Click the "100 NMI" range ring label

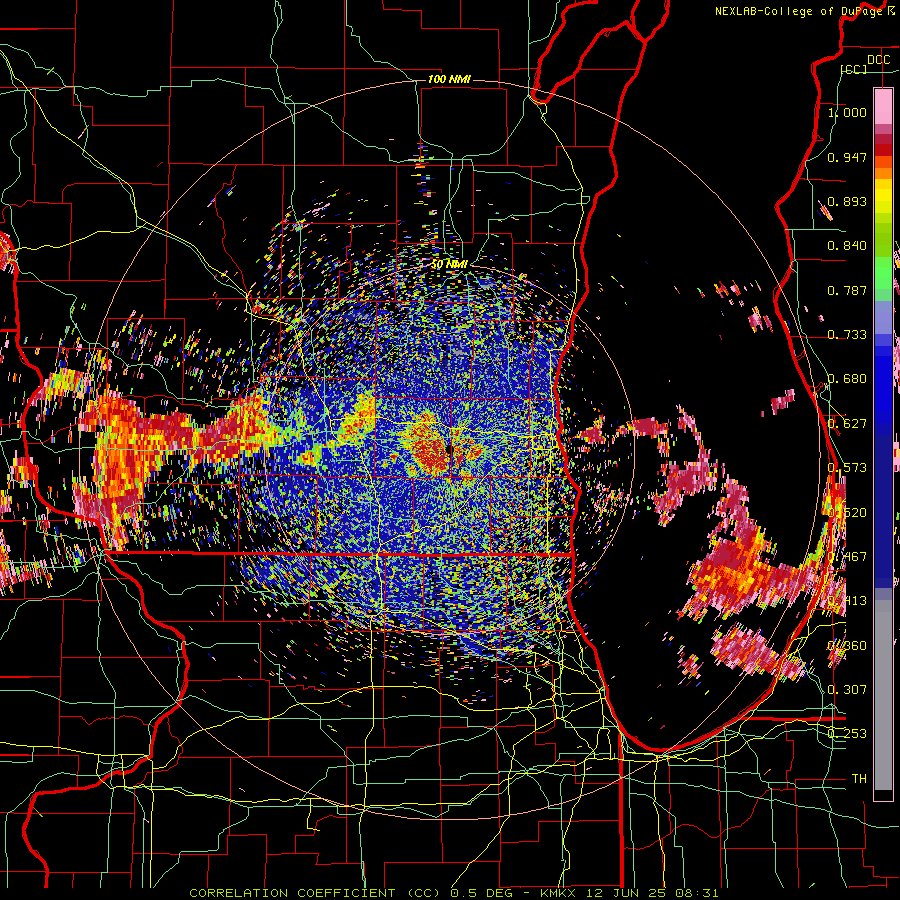(449, 79)
